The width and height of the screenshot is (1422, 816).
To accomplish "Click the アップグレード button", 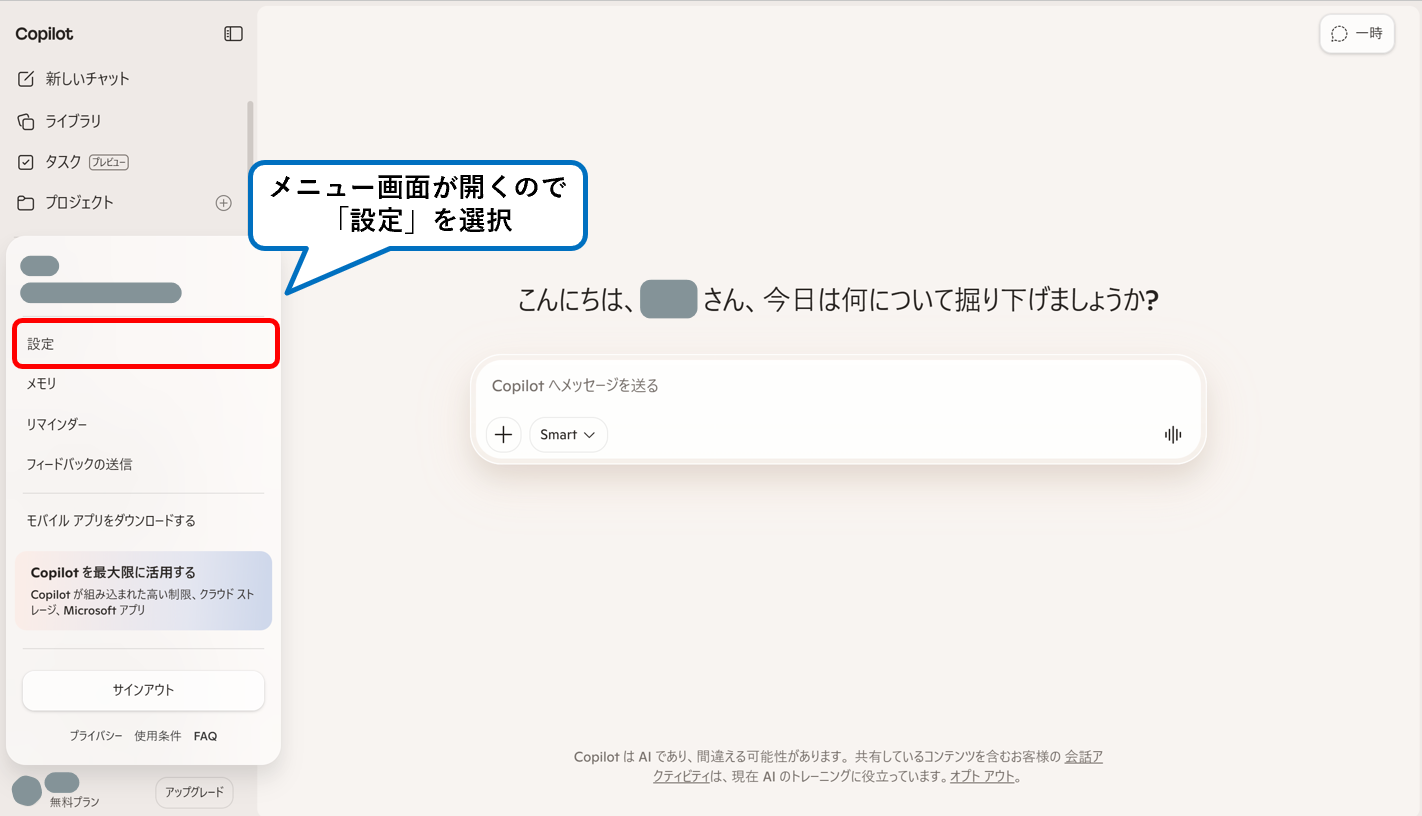I will 194,793.
